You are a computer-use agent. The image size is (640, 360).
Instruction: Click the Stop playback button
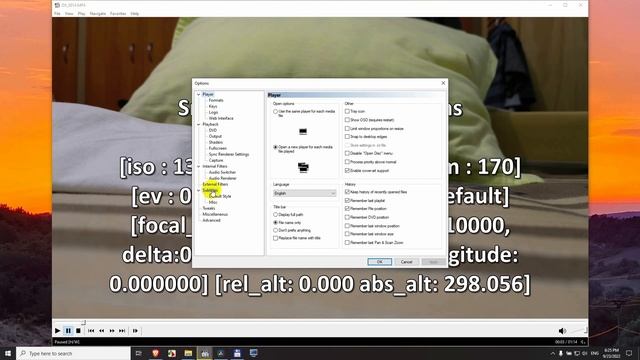click(x=78, y=331)
